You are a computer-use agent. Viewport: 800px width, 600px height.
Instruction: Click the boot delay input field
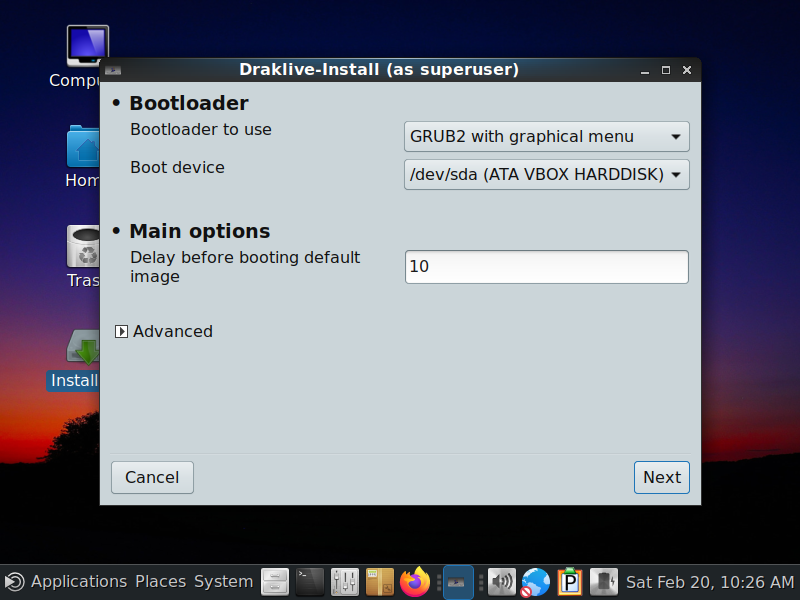[546, 267]
